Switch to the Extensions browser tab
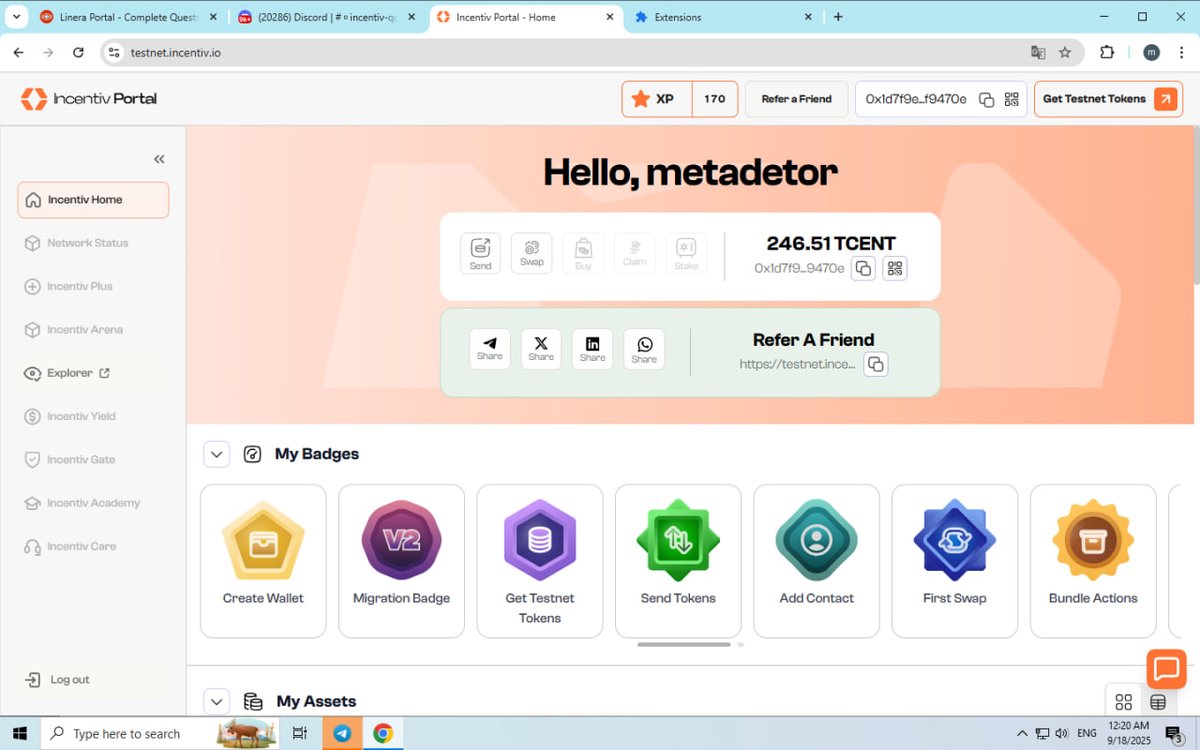The height and width of the screenshot is (750, 1200). (x=725, y=17)
